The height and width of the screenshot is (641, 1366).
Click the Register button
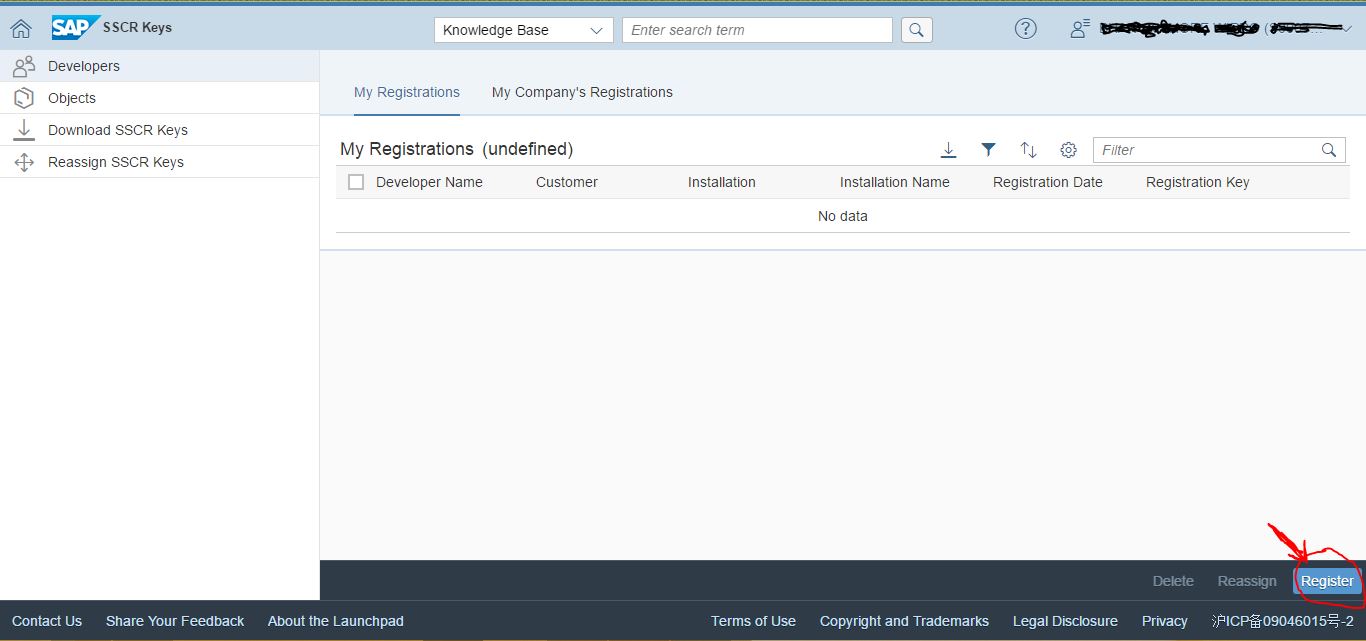(x=1327, y=580)
